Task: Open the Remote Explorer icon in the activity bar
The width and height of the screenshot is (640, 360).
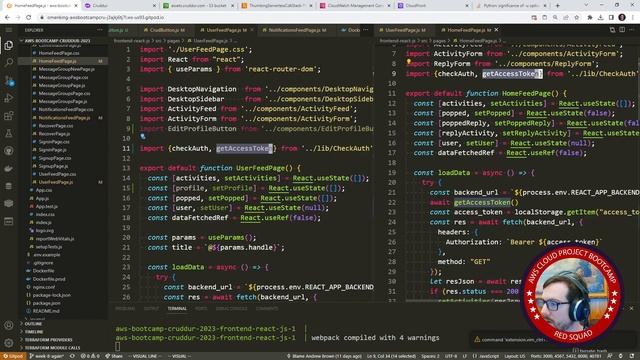Action: [9, 222]
